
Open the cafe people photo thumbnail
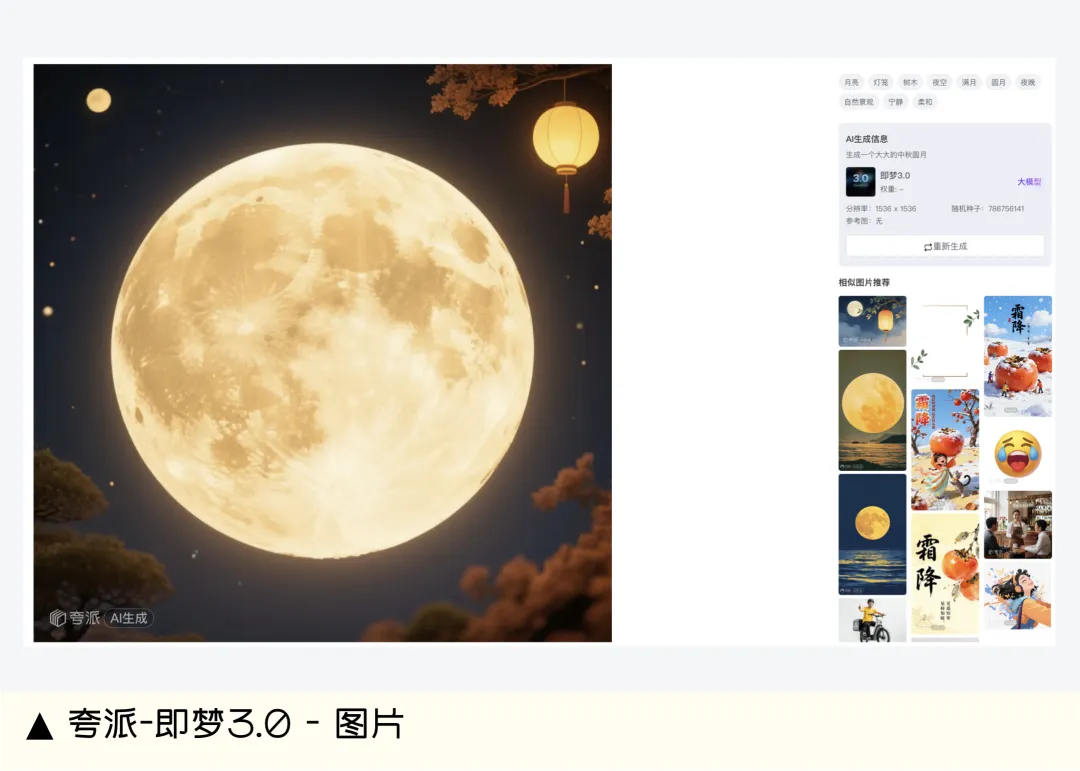tap(1017, 524)
